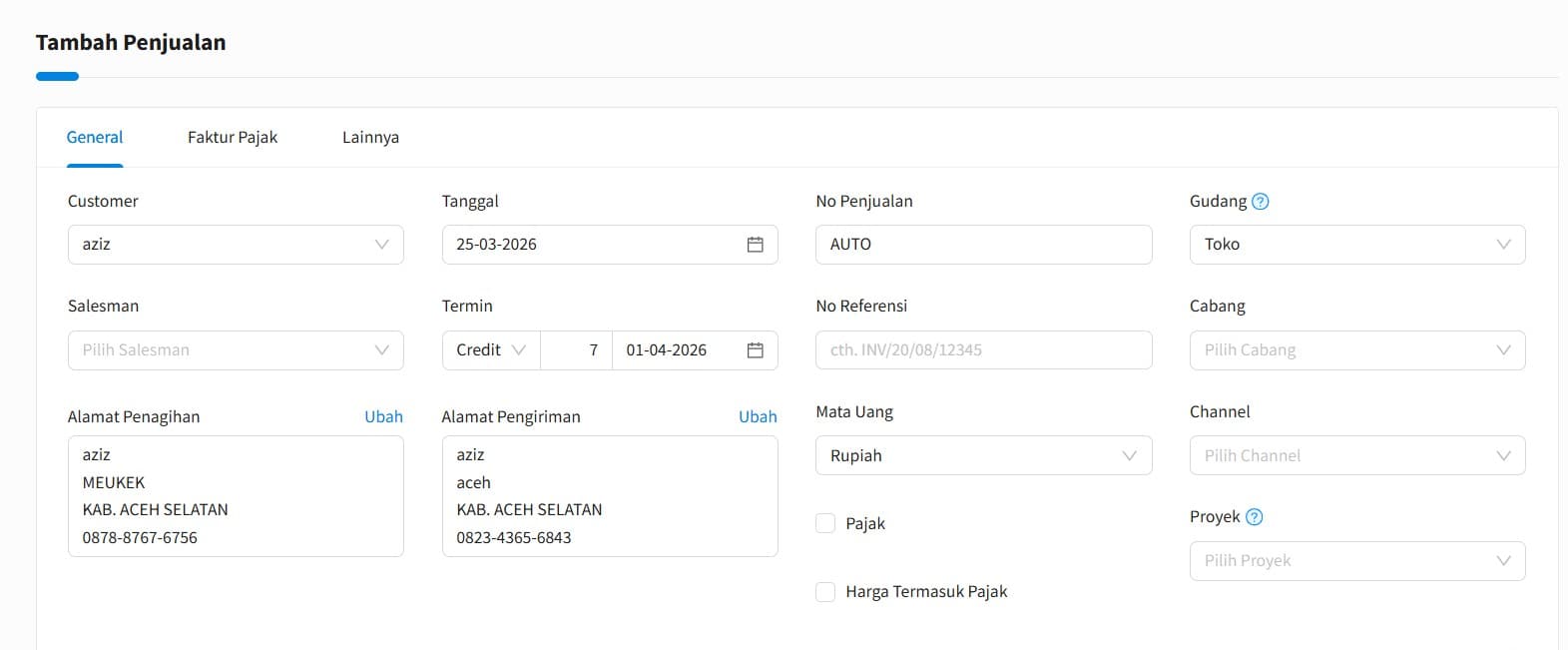Click Ubah link for Alamat Penagihan

click(x=383, y=417)
